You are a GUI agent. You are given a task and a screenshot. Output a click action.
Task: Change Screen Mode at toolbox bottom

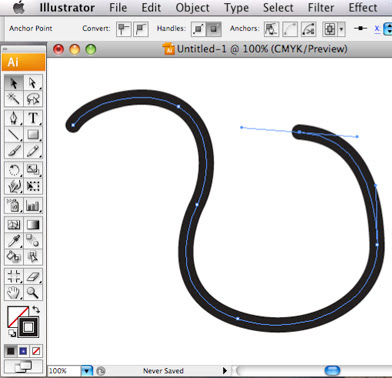point(23,367)
